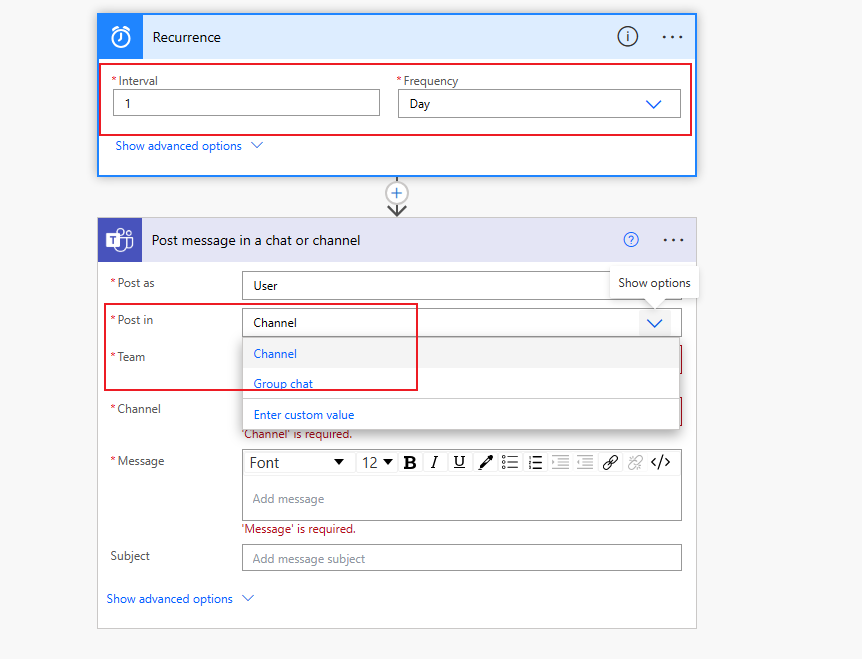Select Channel option in dropdown list

coord(461,353)
